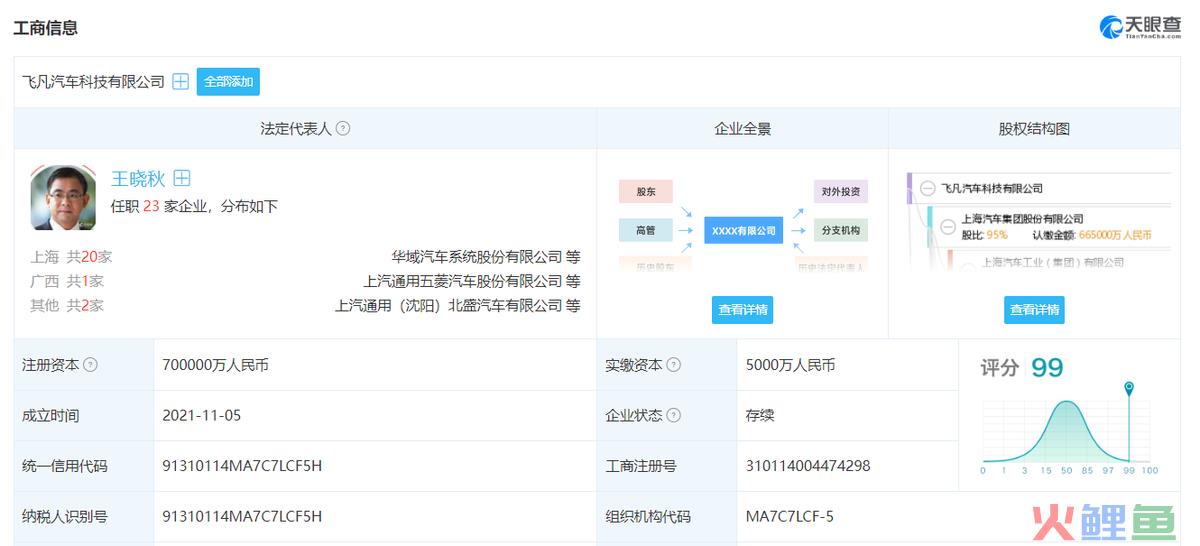Click 665000万人民币 subscribed amount
This screenshot has height=546, width=1200.
1115,235
